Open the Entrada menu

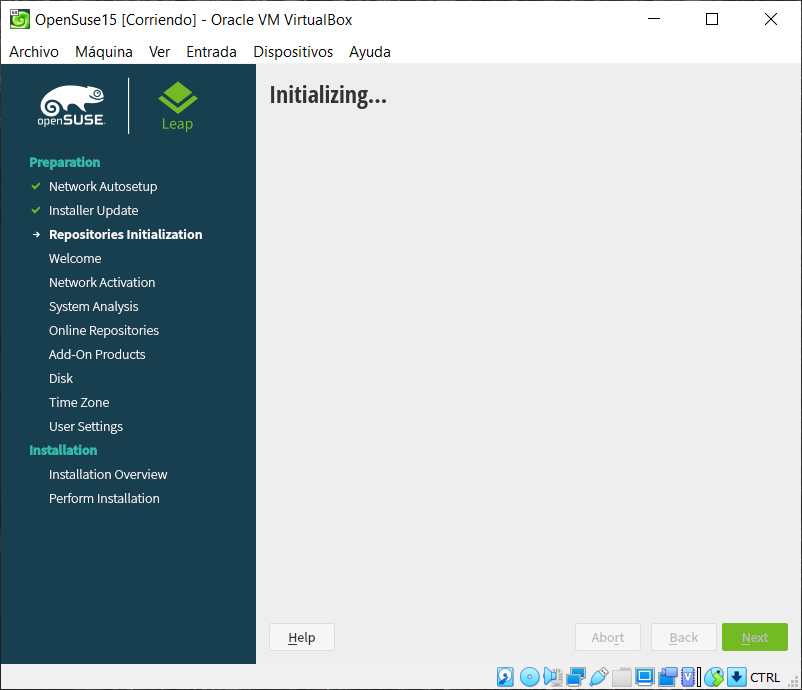tap(211, 52)
